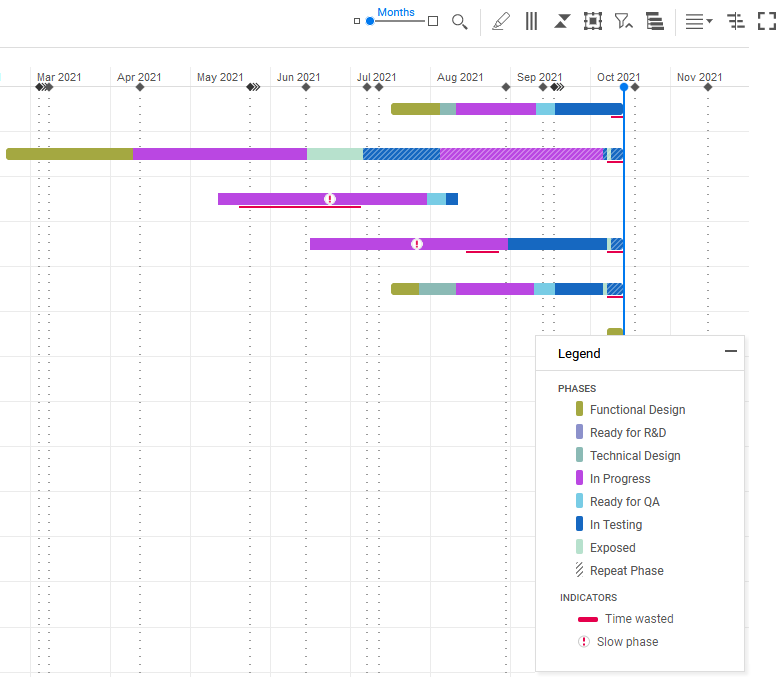Open the row height lines dropdown
This screenshot has height=677, width=784.
coord(698,21)
